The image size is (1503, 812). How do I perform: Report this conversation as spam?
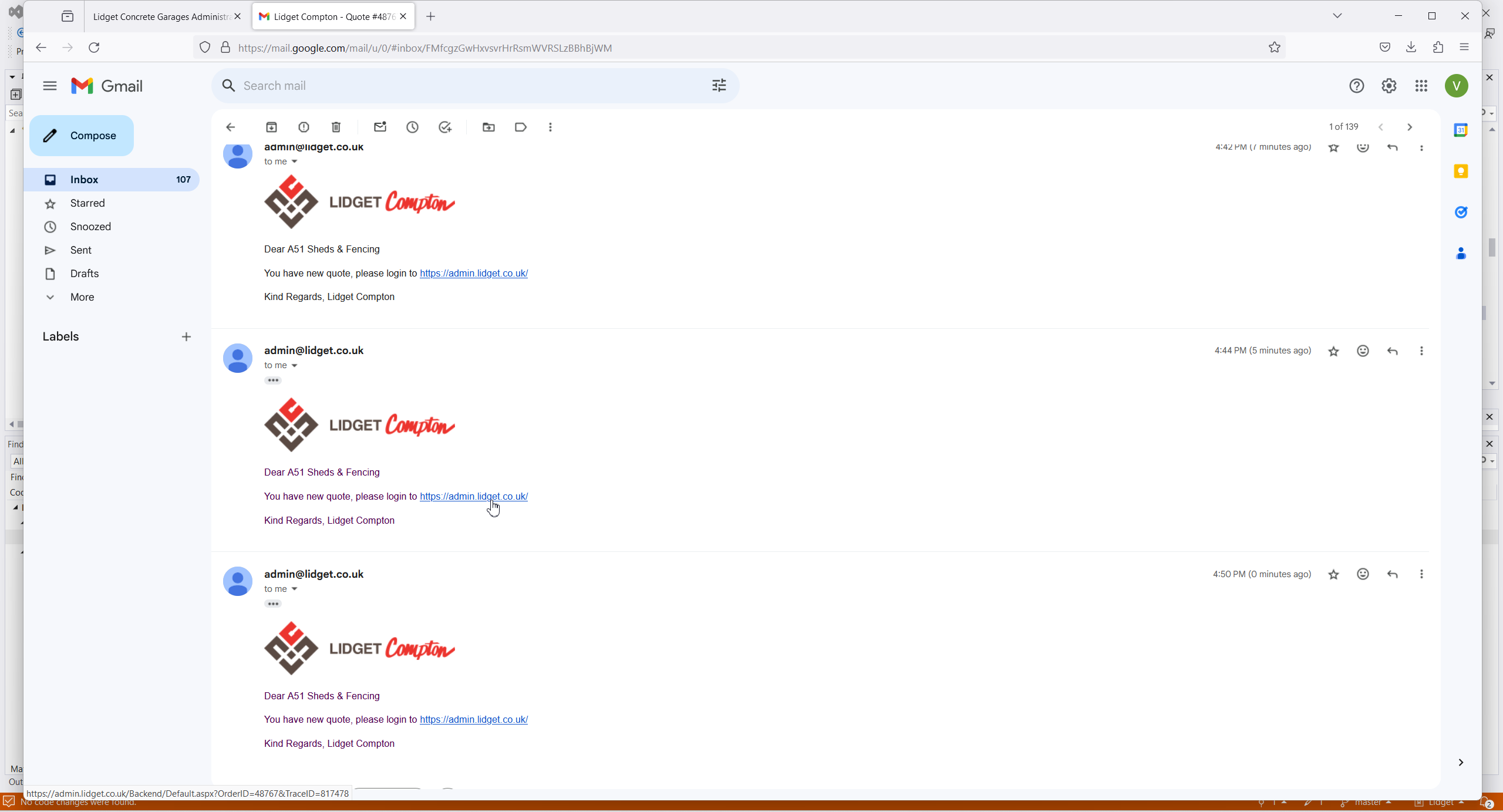(x=304, y=127)
